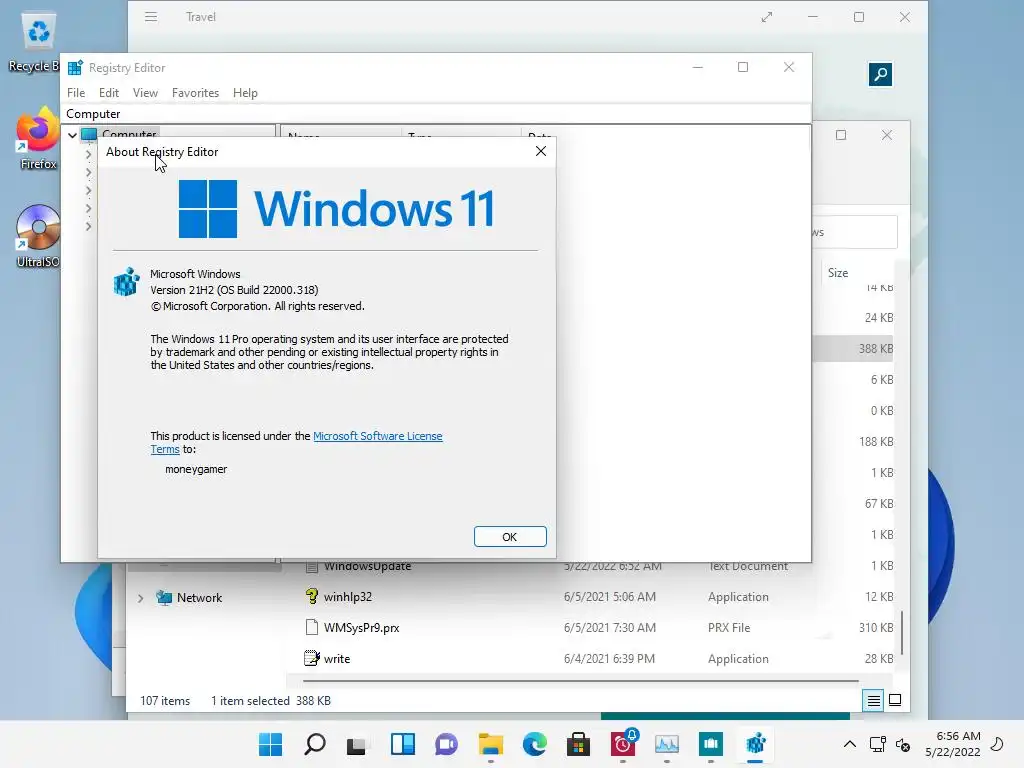Screen dimensions: 1024x768
Task: Switch to large icons view in Explorer
Action: [x=895, y=700]
